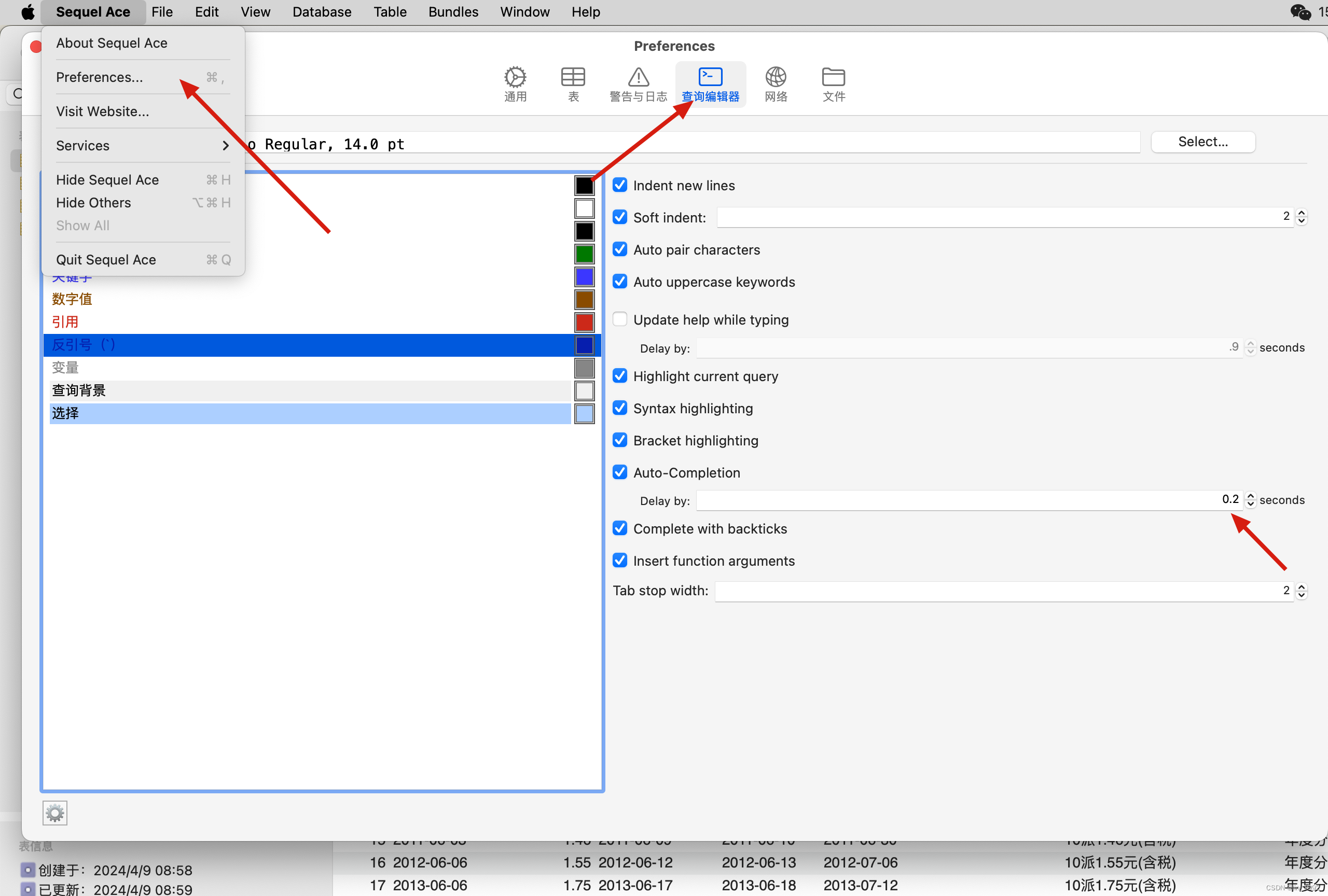Click the red 引用 color swatch
This screenshot has width=1328, height=896.
pos(584,322)
